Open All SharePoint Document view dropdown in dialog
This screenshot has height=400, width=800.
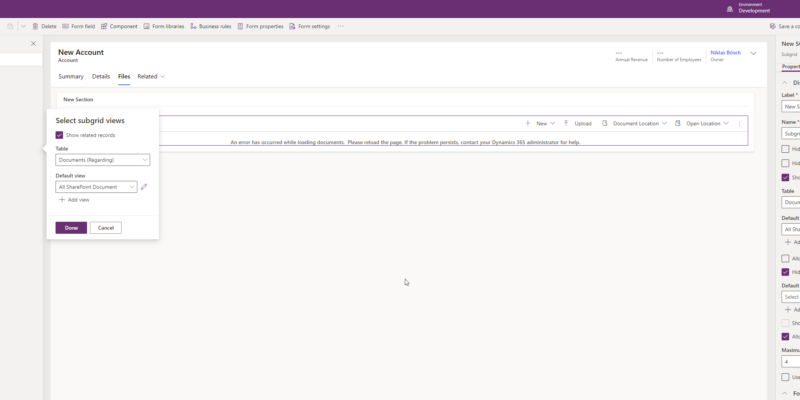[x=96, y=187]
